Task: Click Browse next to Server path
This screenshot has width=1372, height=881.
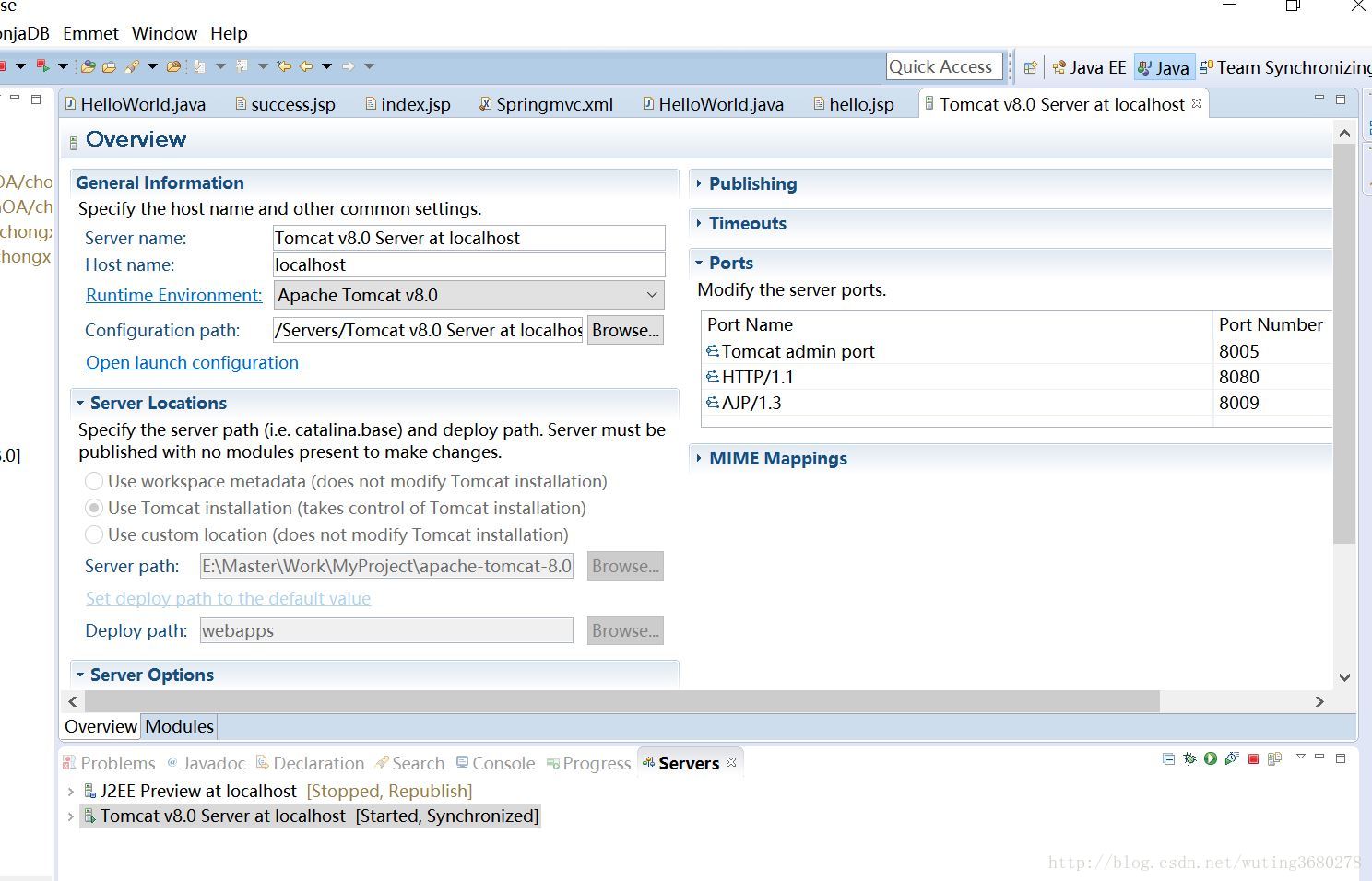Action: (x=625, y=566)
